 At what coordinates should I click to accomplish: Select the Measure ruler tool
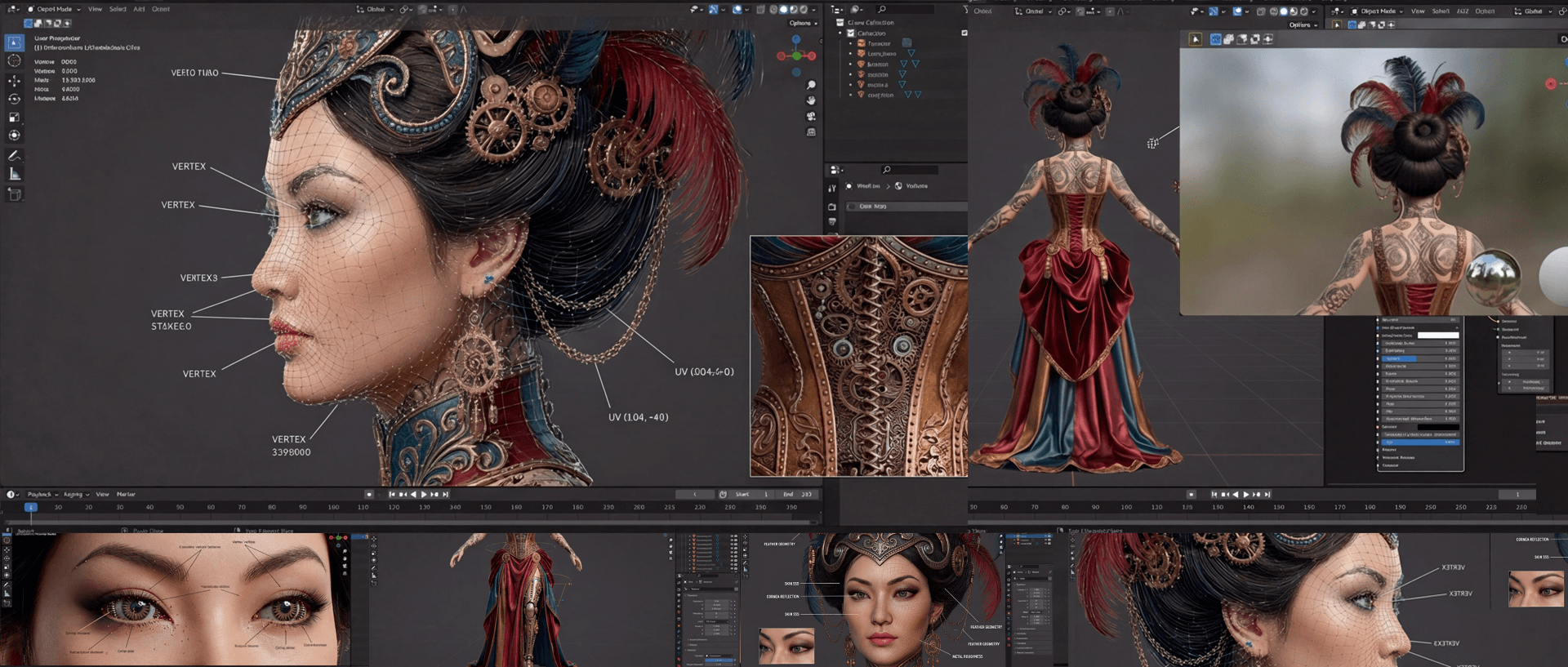(14, 174)
